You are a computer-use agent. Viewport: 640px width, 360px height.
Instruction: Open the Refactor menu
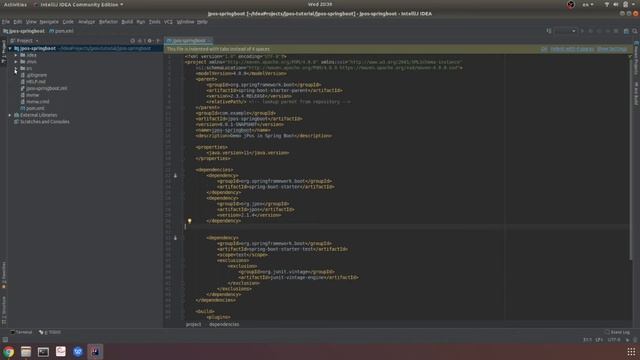108,22
